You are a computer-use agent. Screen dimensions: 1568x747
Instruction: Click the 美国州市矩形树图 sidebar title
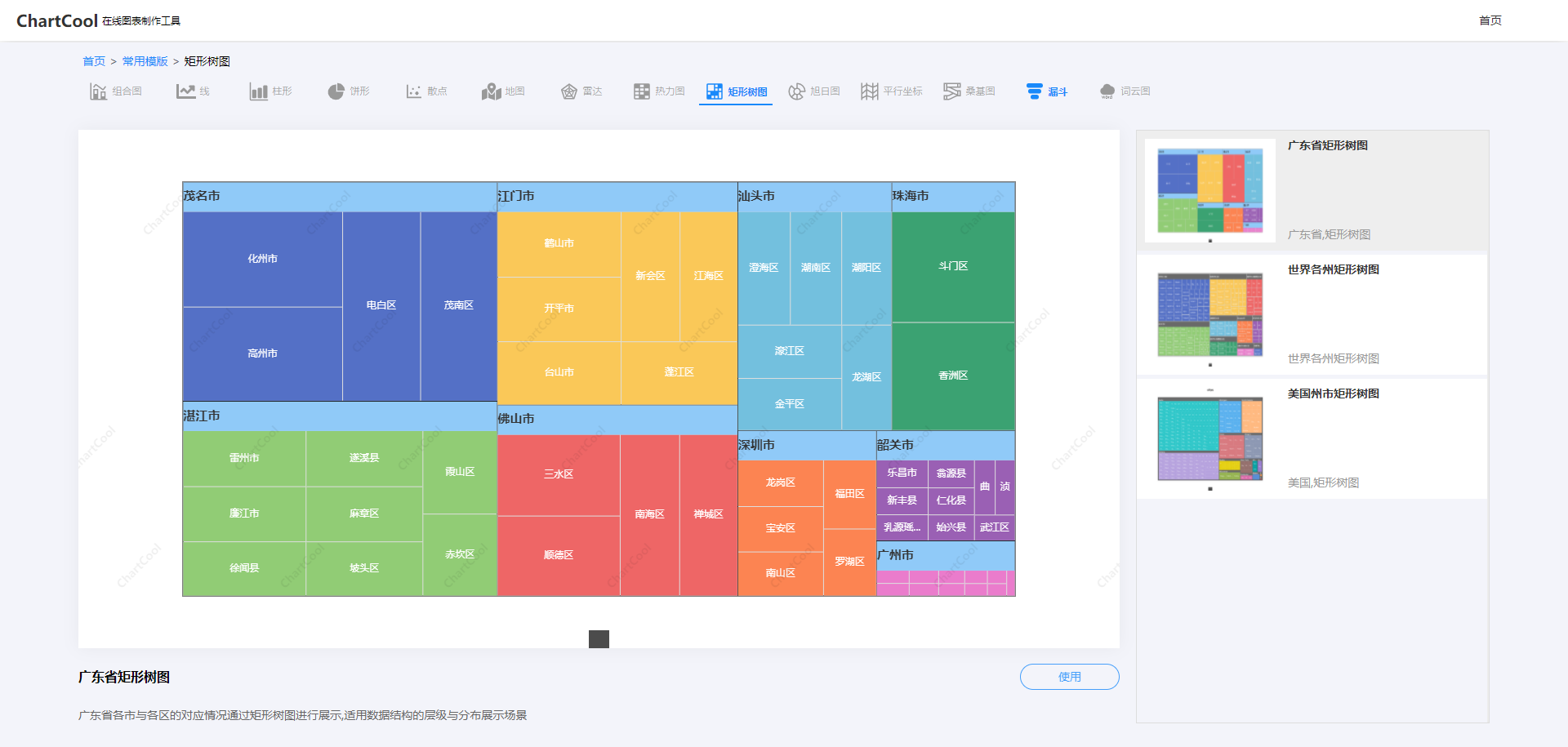1333,394
